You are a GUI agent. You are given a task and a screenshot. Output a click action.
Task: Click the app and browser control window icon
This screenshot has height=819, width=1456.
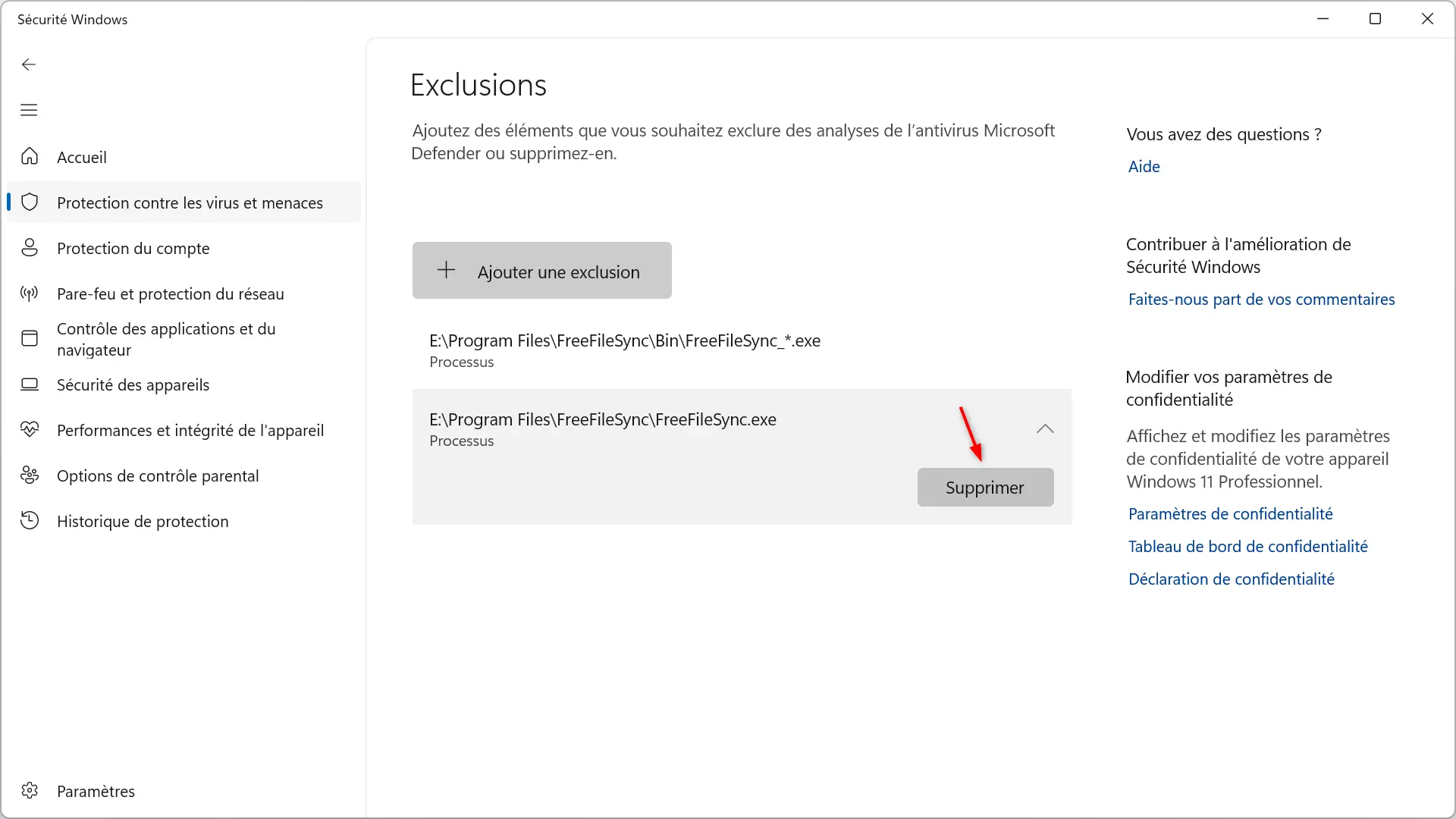tap(30, 338)
